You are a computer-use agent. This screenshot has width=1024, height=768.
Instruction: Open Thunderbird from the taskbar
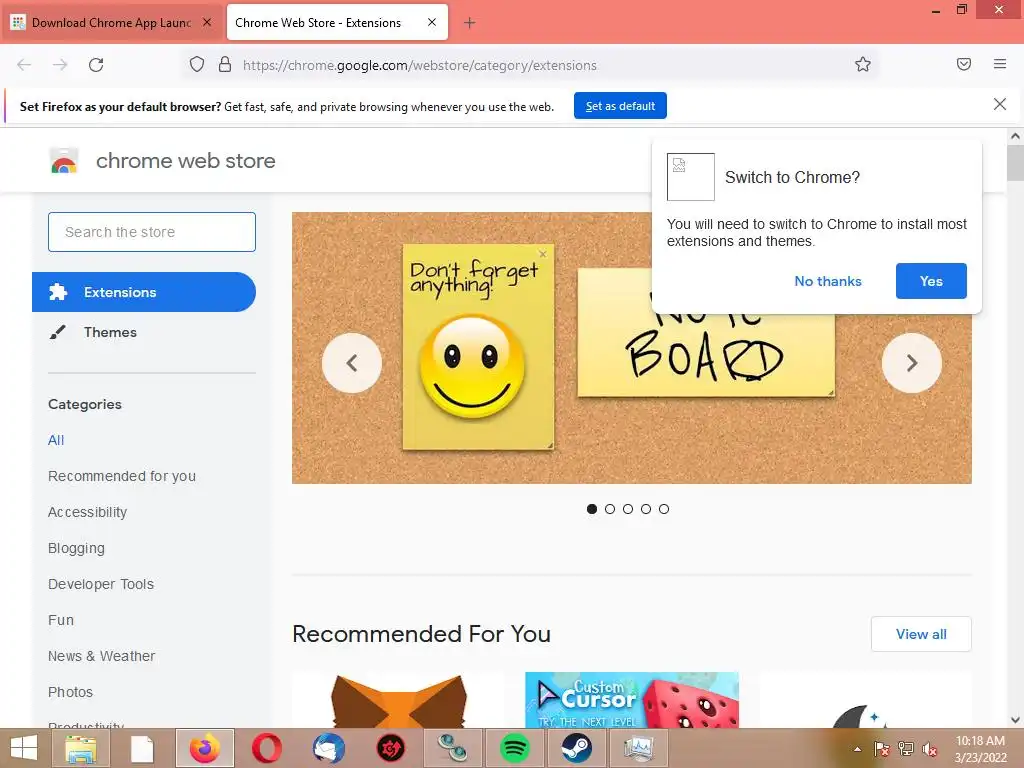click(x=328, y=748)
